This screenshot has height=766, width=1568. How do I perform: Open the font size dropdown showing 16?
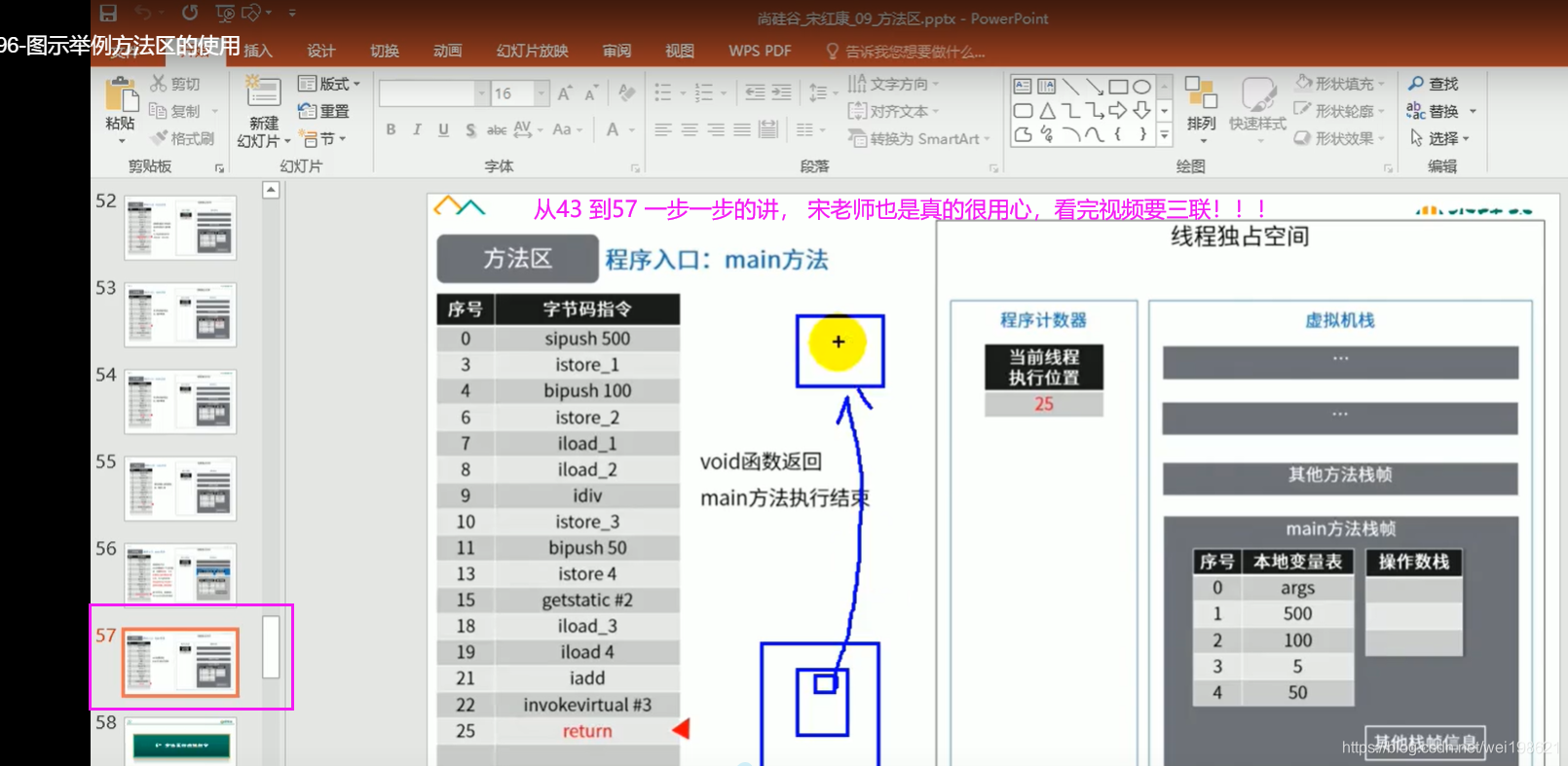click(x=541, y=93)
